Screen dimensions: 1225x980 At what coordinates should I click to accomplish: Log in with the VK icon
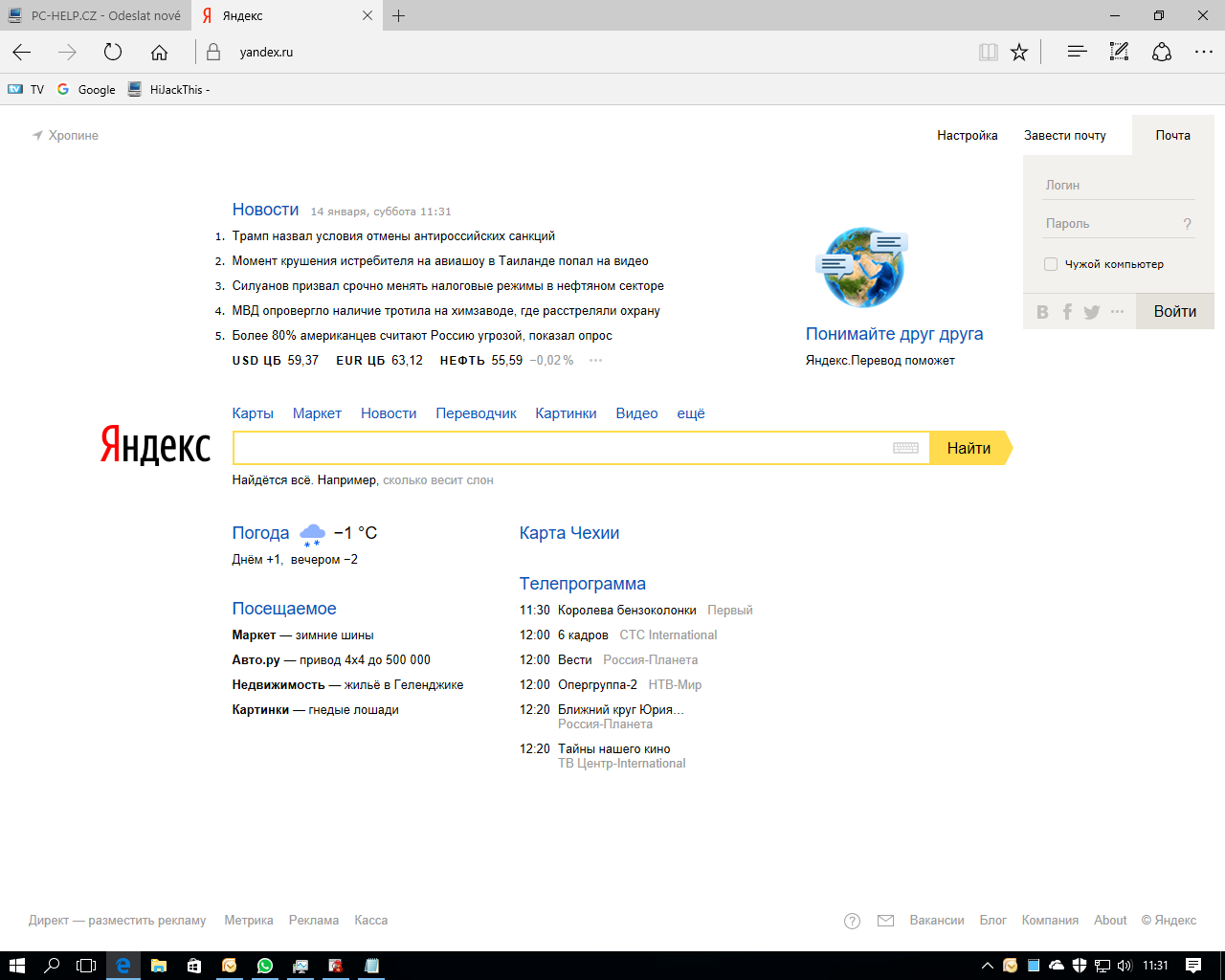[x=1043, y=312]
